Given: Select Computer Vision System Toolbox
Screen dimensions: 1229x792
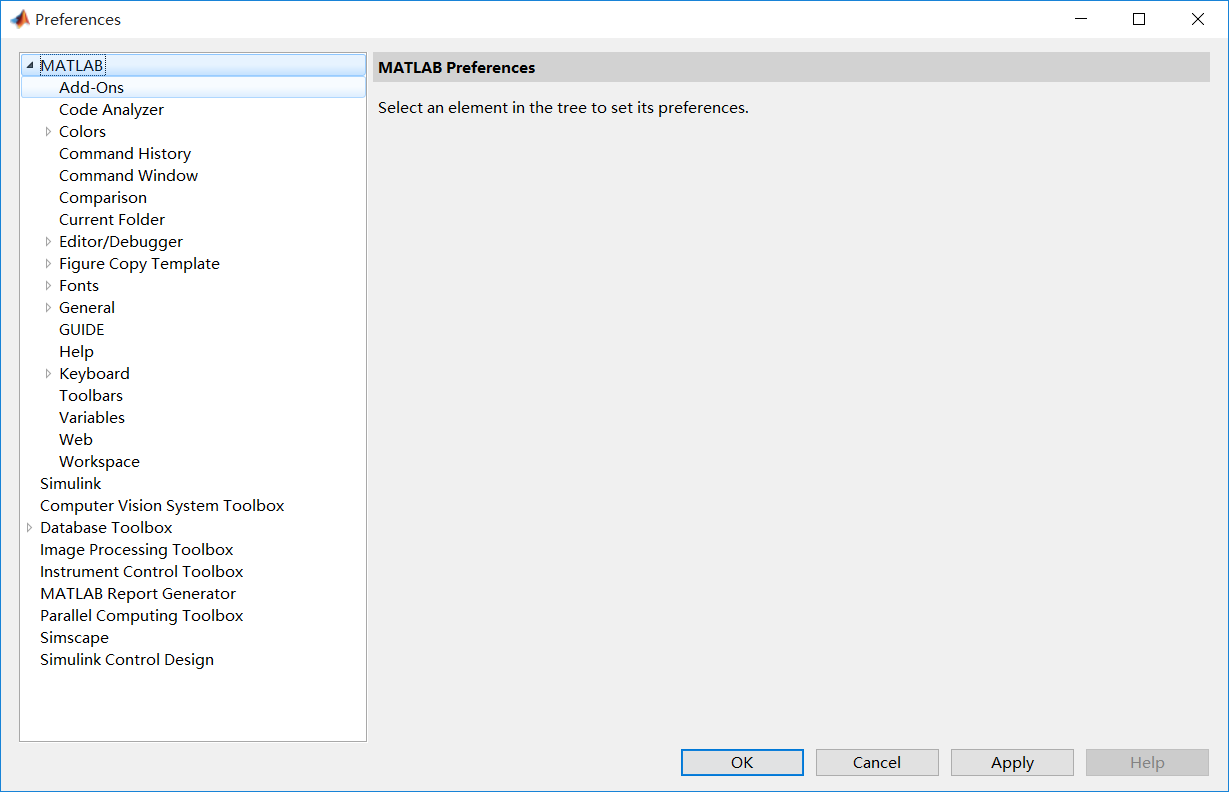Looking at the screenshot, I should [162, 506].
